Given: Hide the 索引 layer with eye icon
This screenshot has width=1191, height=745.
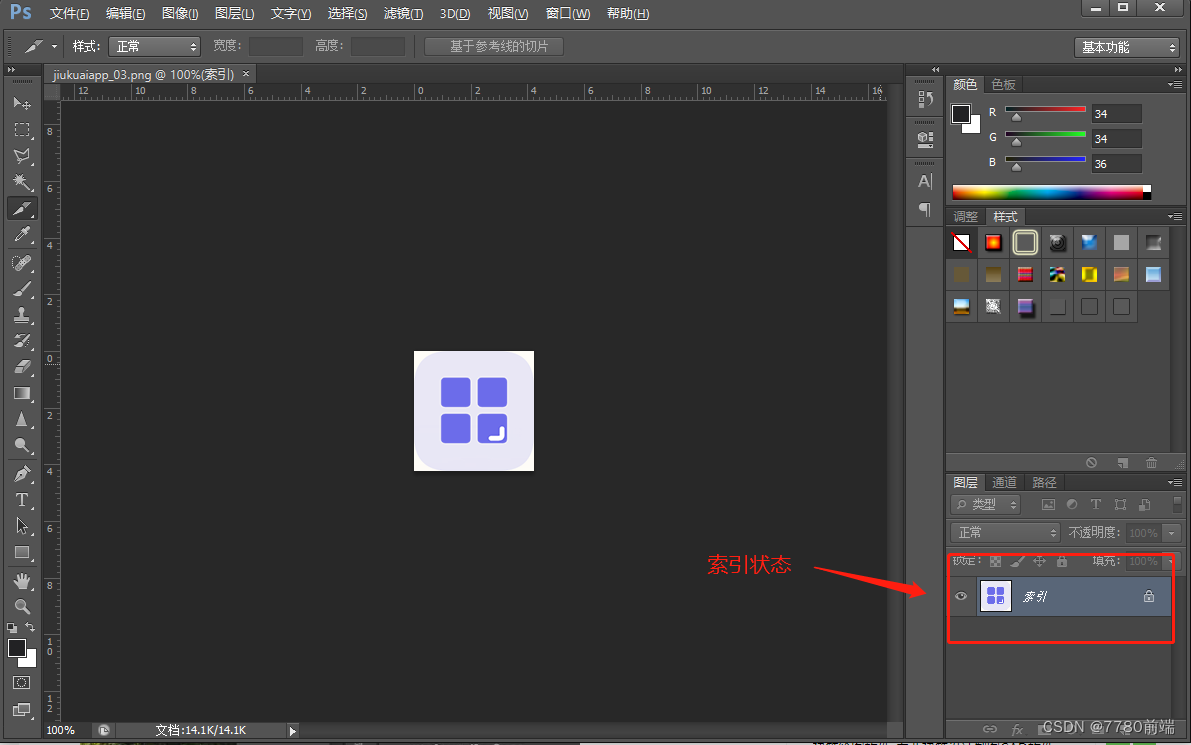Looking at the screenshot, I should pyautogui.click(x=961, y=596).
